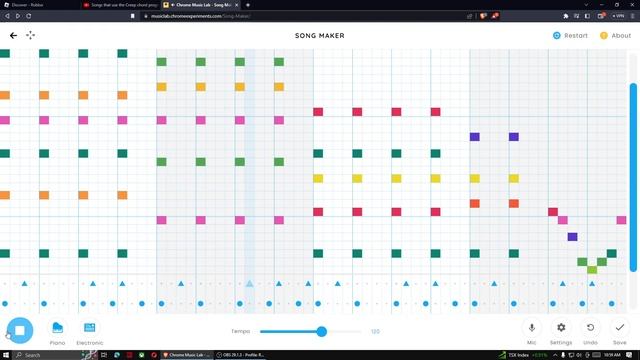This screenshot has height=360, width=640.
Task: Restart the song with the Restart button
Action: [570, 36]
